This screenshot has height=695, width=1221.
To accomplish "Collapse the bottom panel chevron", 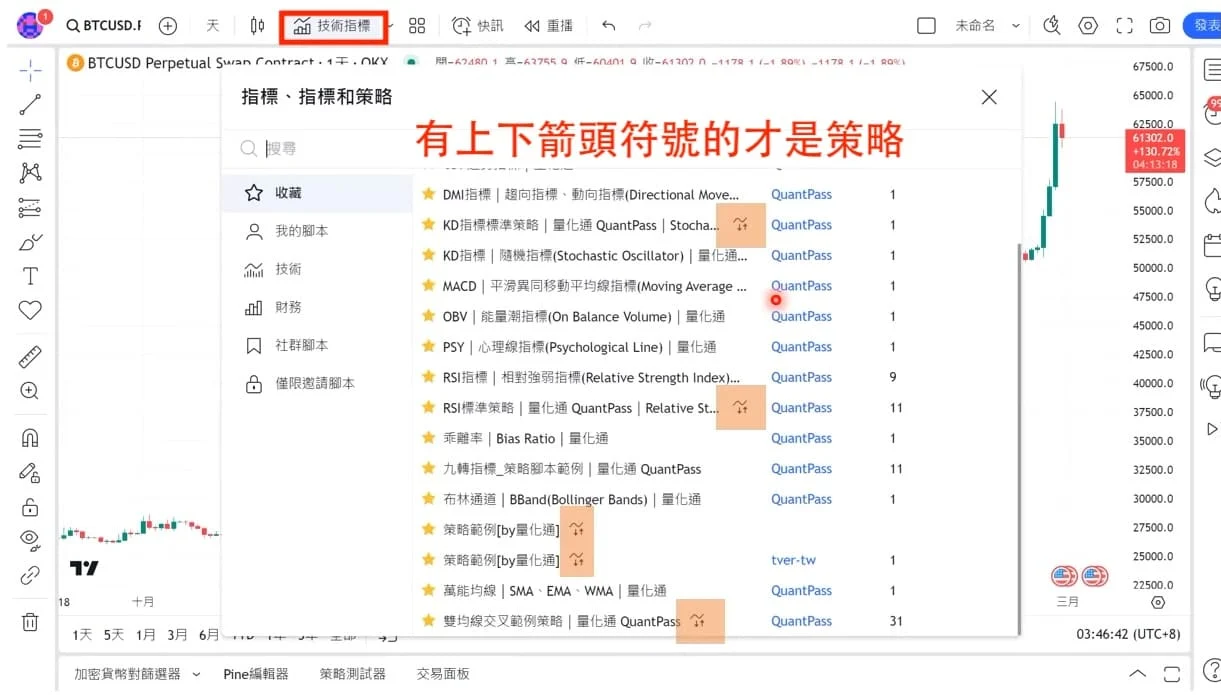I will 1137,674.
